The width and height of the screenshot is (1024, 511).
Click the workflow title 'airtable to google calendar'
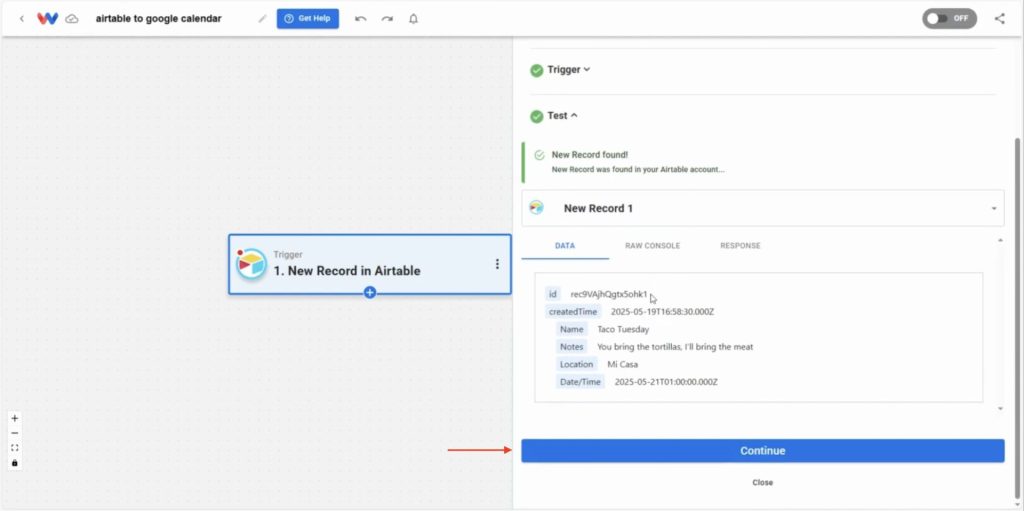point(159,18)
